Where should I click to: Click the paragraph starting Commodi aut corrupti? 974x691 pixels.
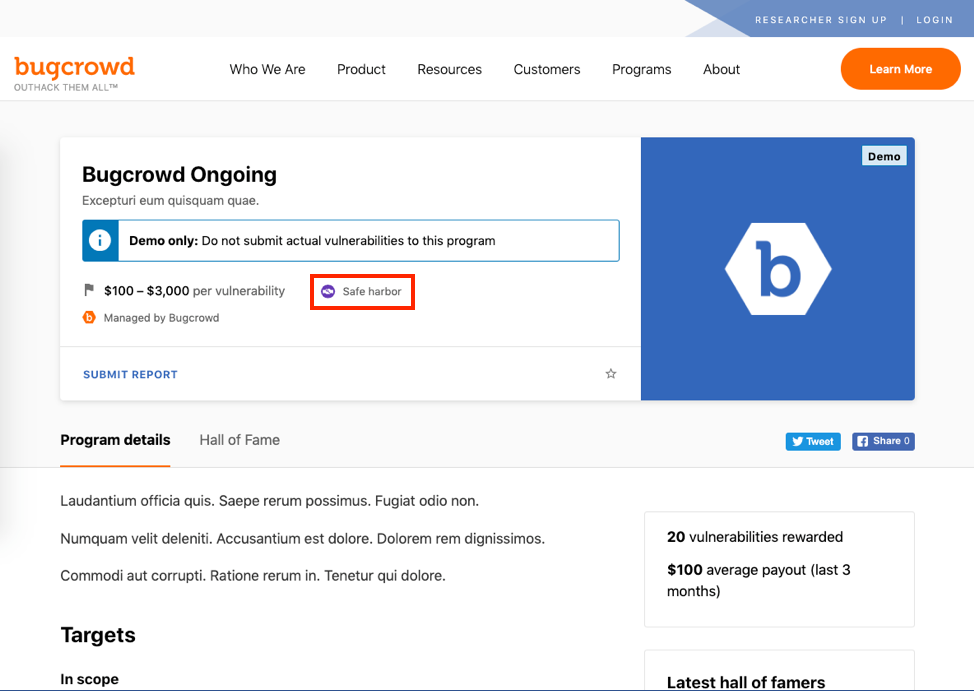coord(253,576)
